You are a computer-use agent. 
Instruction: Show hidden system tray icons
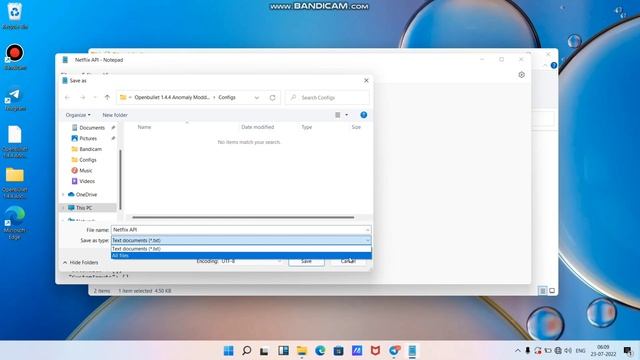pyautogui.click(x=518, y=351)
